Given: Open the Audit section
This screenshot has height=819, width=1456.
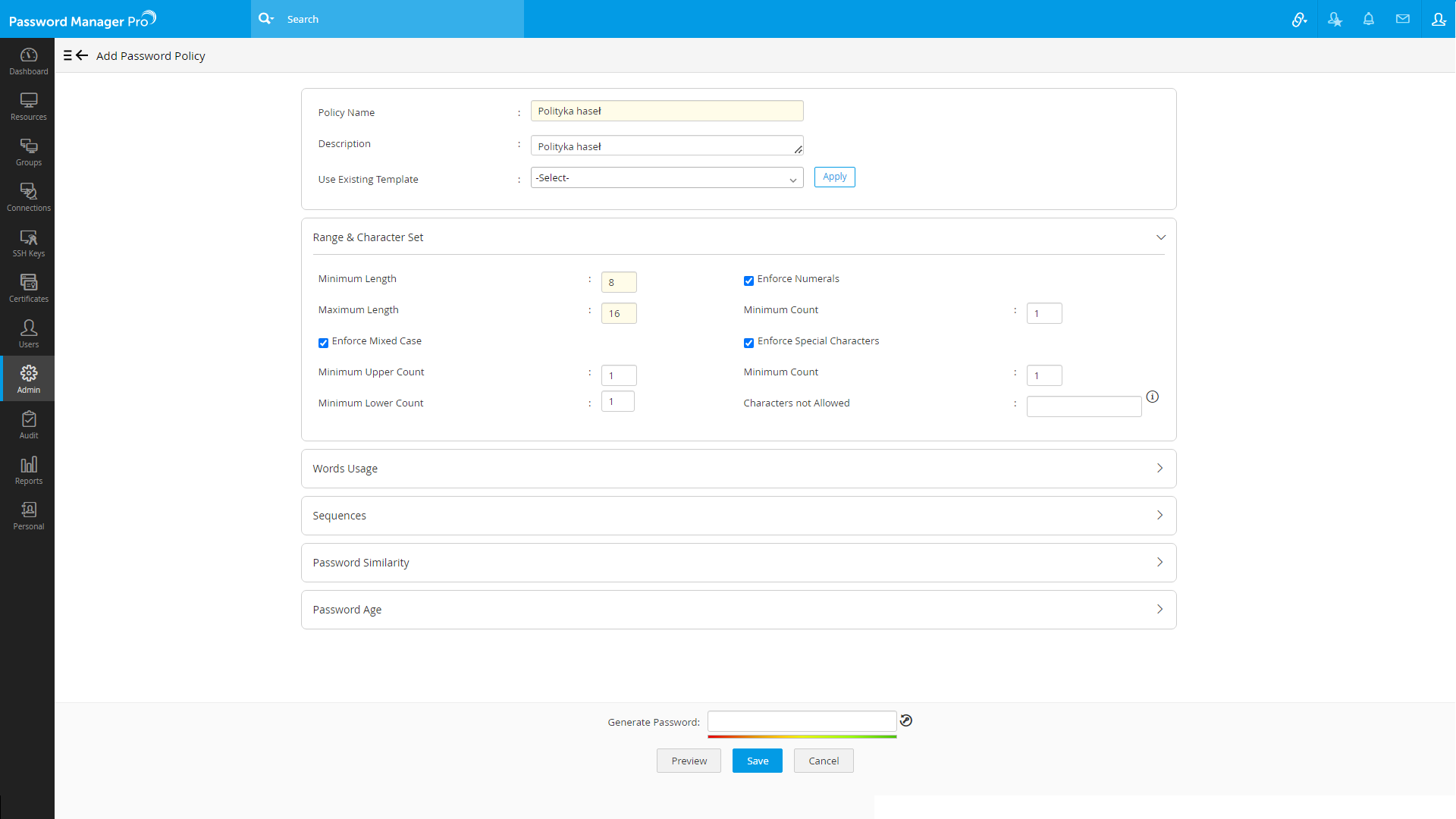Looking at the screenshot, I should point(28,425).
